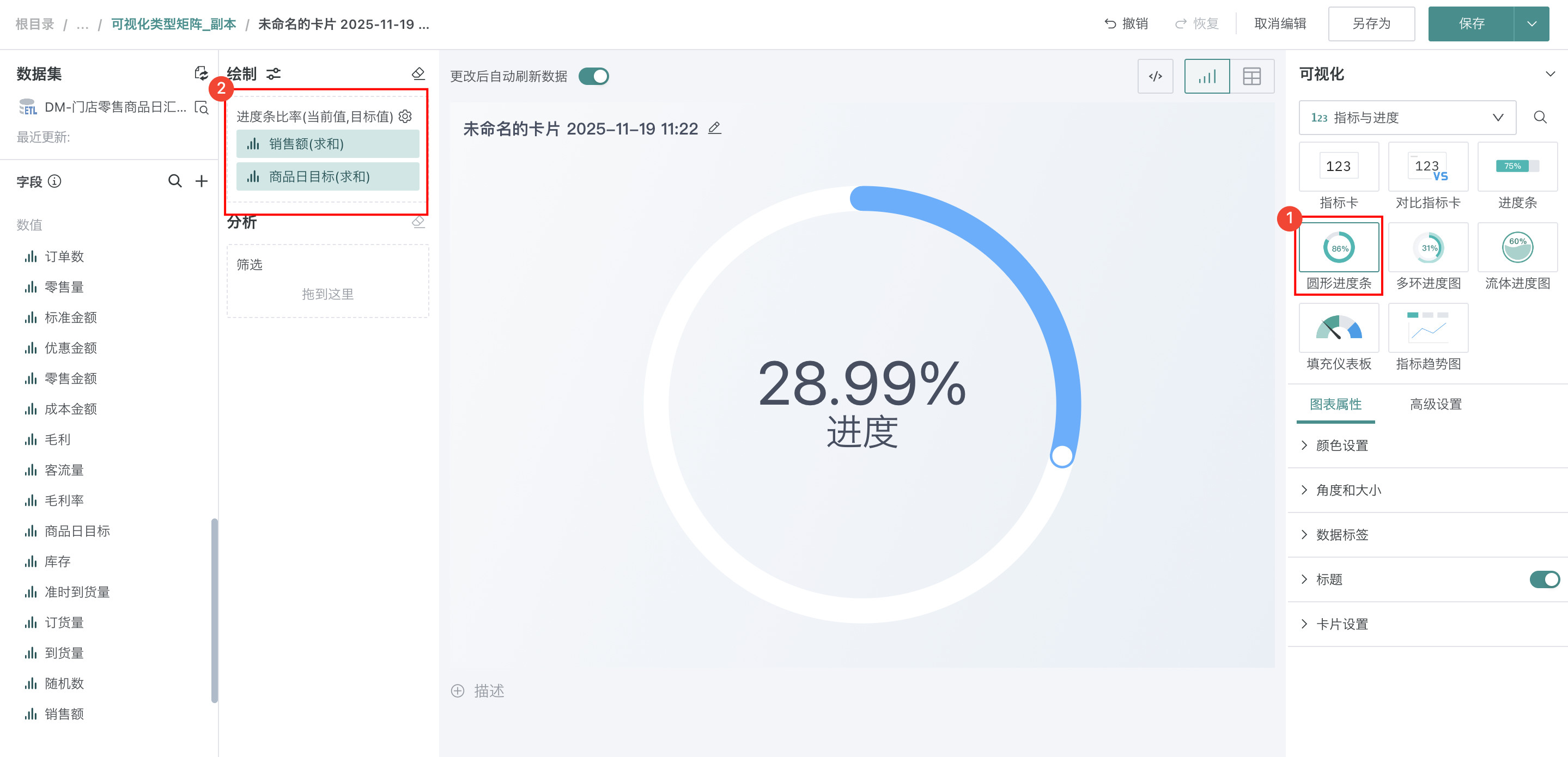Click the plus icon to add field
The height and width of the screenshot is (757, 1568).
202,181
